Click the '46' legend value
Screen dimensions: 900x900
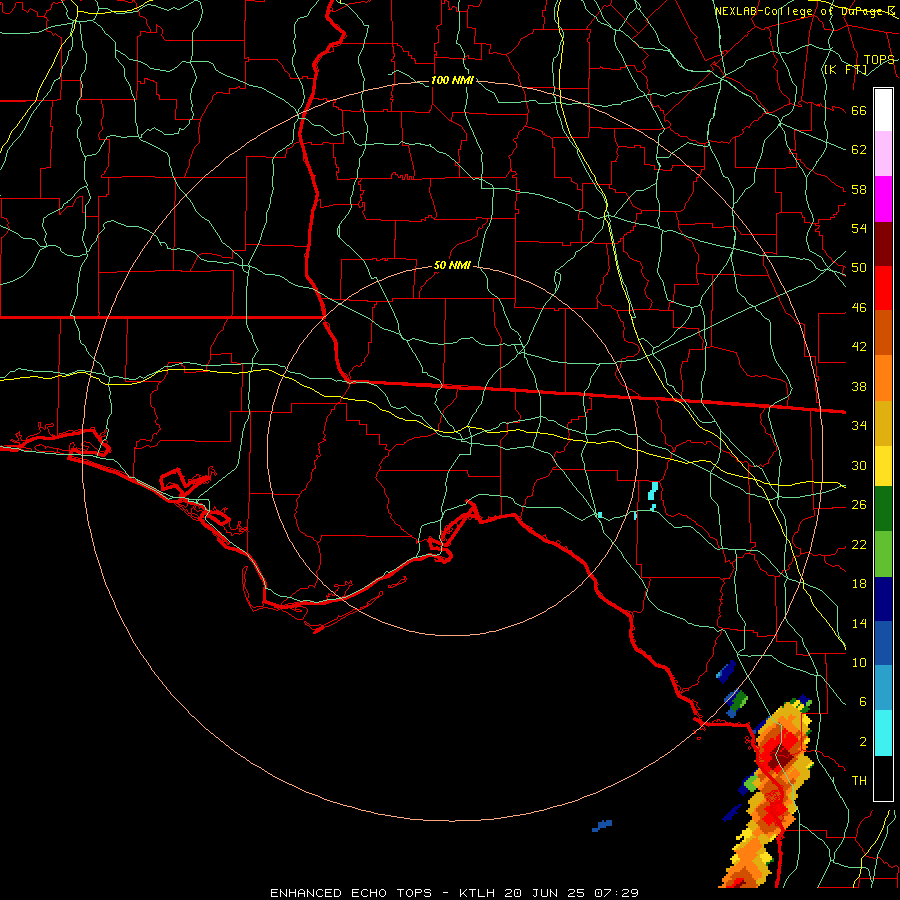(x=859, y=308)
